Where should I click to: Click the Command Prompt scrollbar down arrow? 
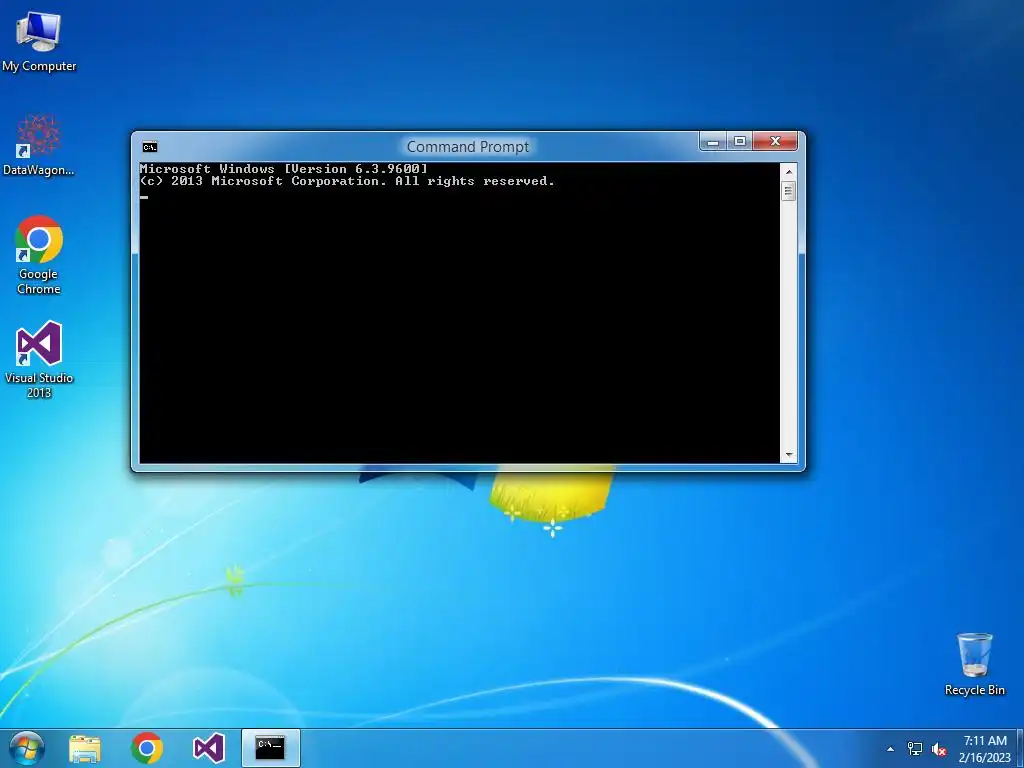click(789, 455)
